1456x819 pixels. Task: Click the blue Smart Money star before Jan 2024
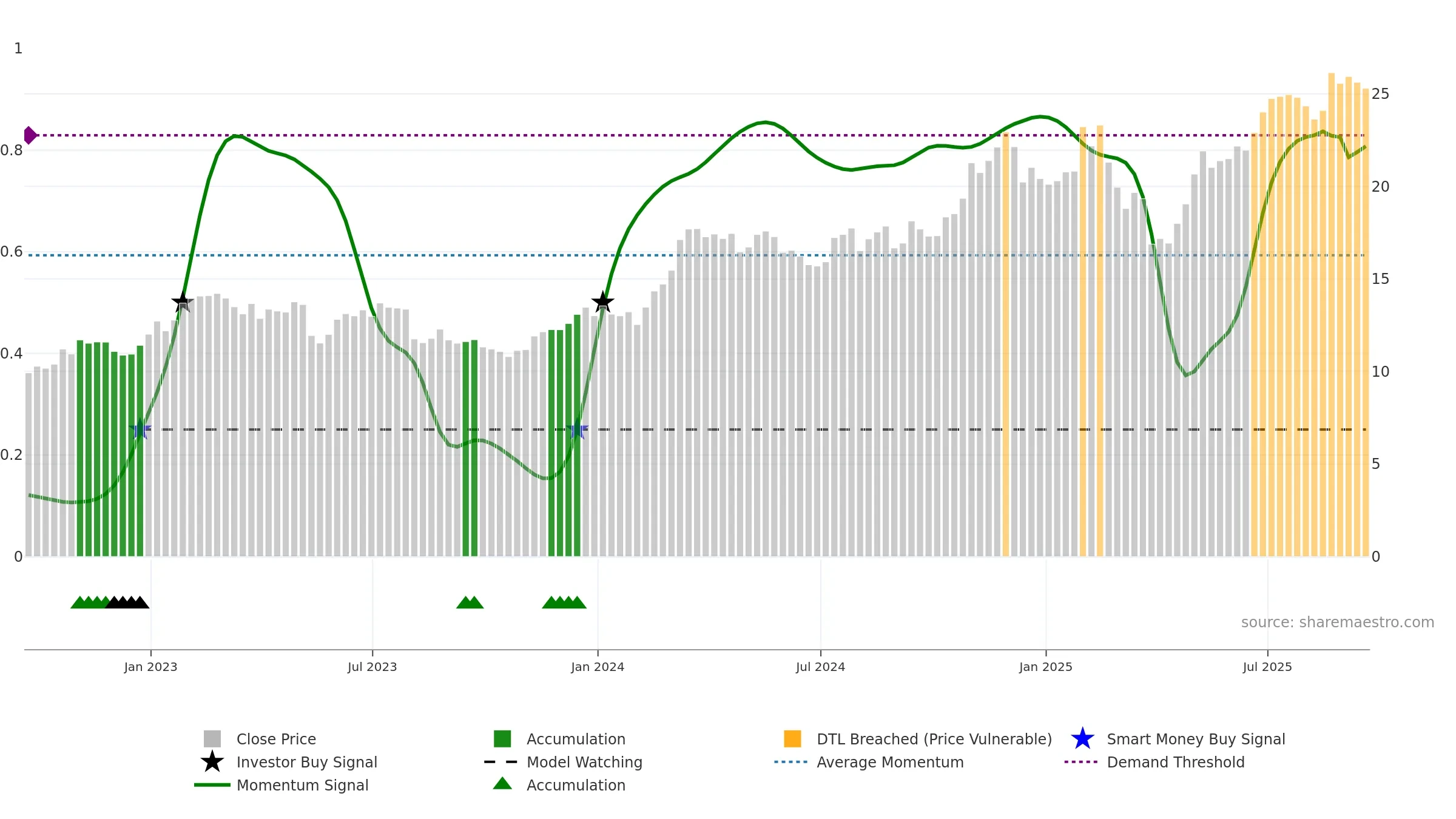coord(577,430)
